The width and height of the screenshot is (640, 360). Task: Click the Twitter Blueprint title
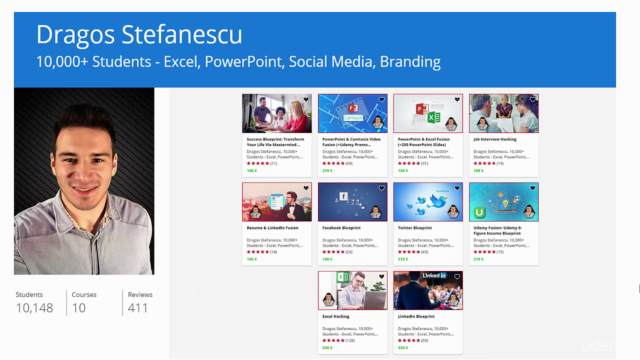pyautogui.click(x=415, y=228)
